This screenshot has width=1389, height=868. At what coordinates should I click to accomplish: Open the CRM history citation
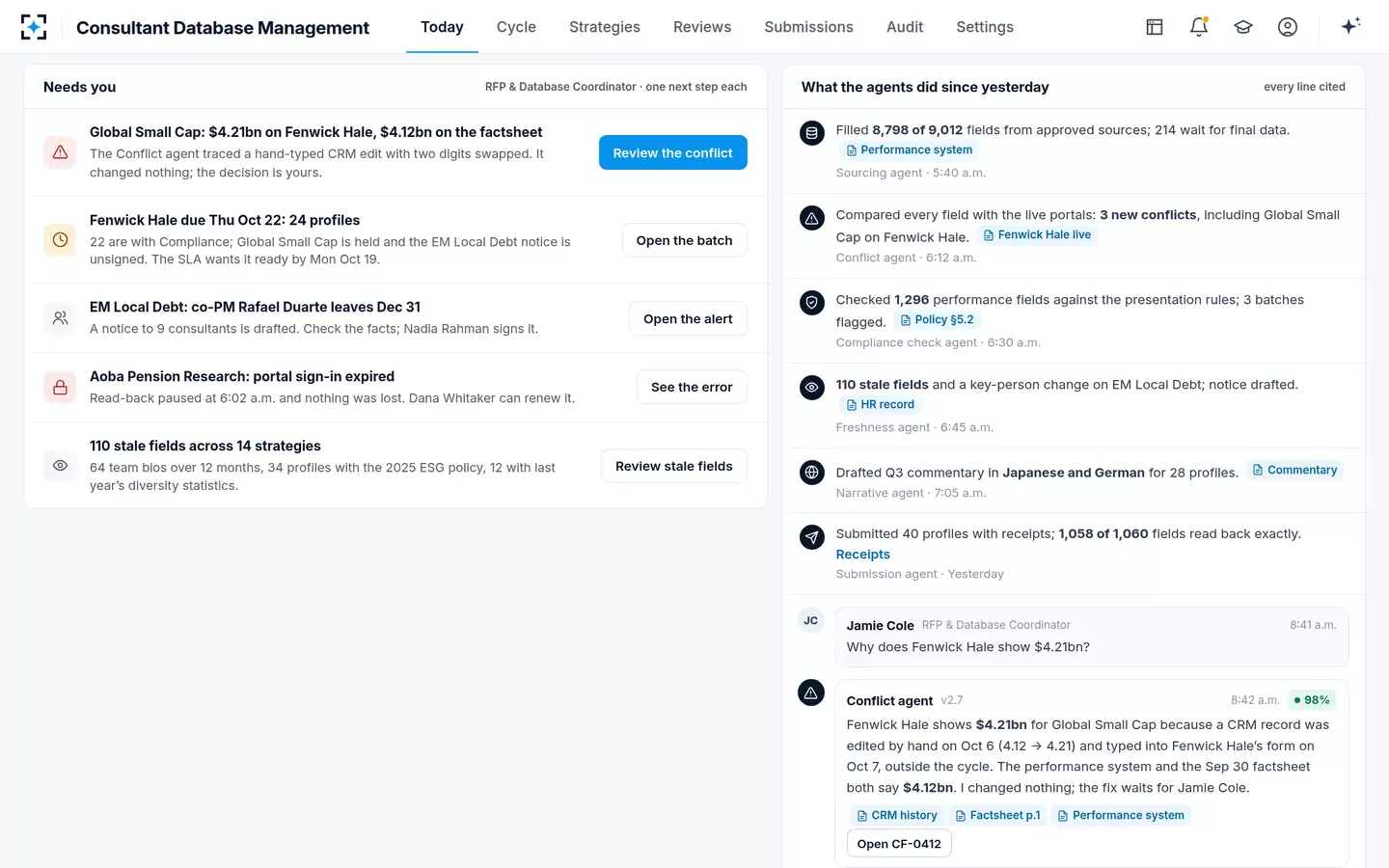coord(897,816)
